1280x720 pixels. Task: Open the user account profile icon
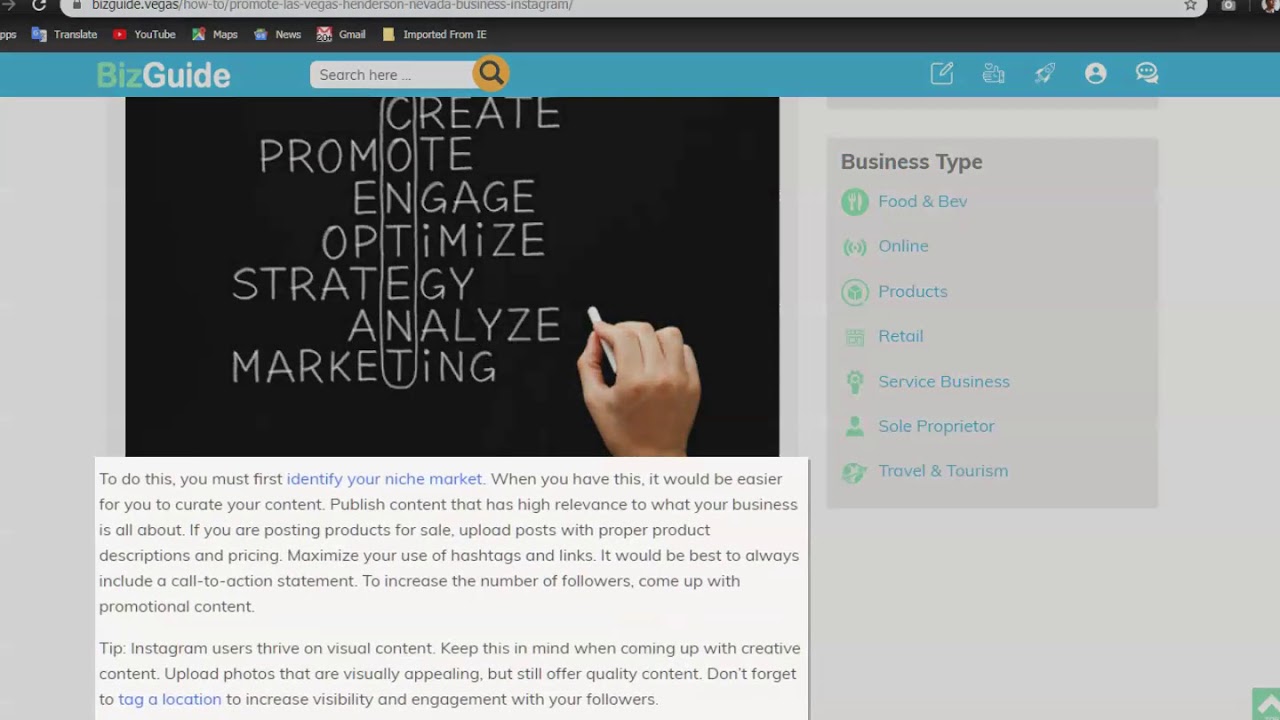point(1096,73)
